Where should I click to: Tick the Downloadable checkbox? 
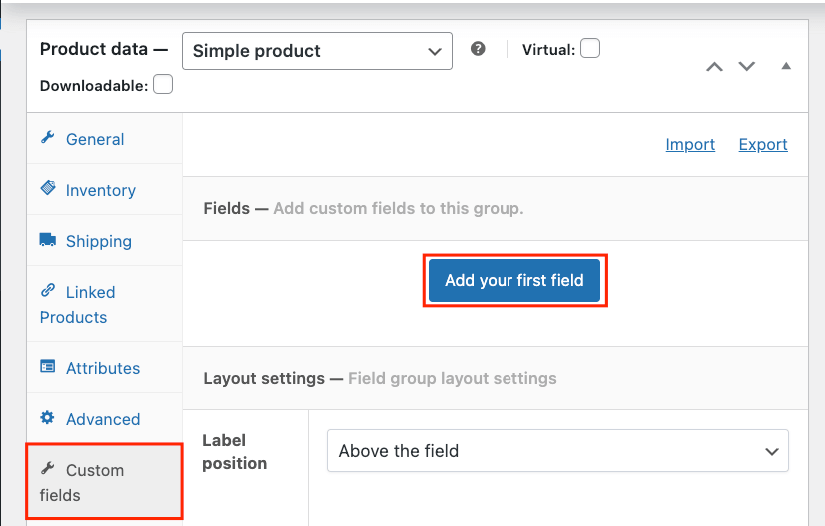tap(163, 85)
